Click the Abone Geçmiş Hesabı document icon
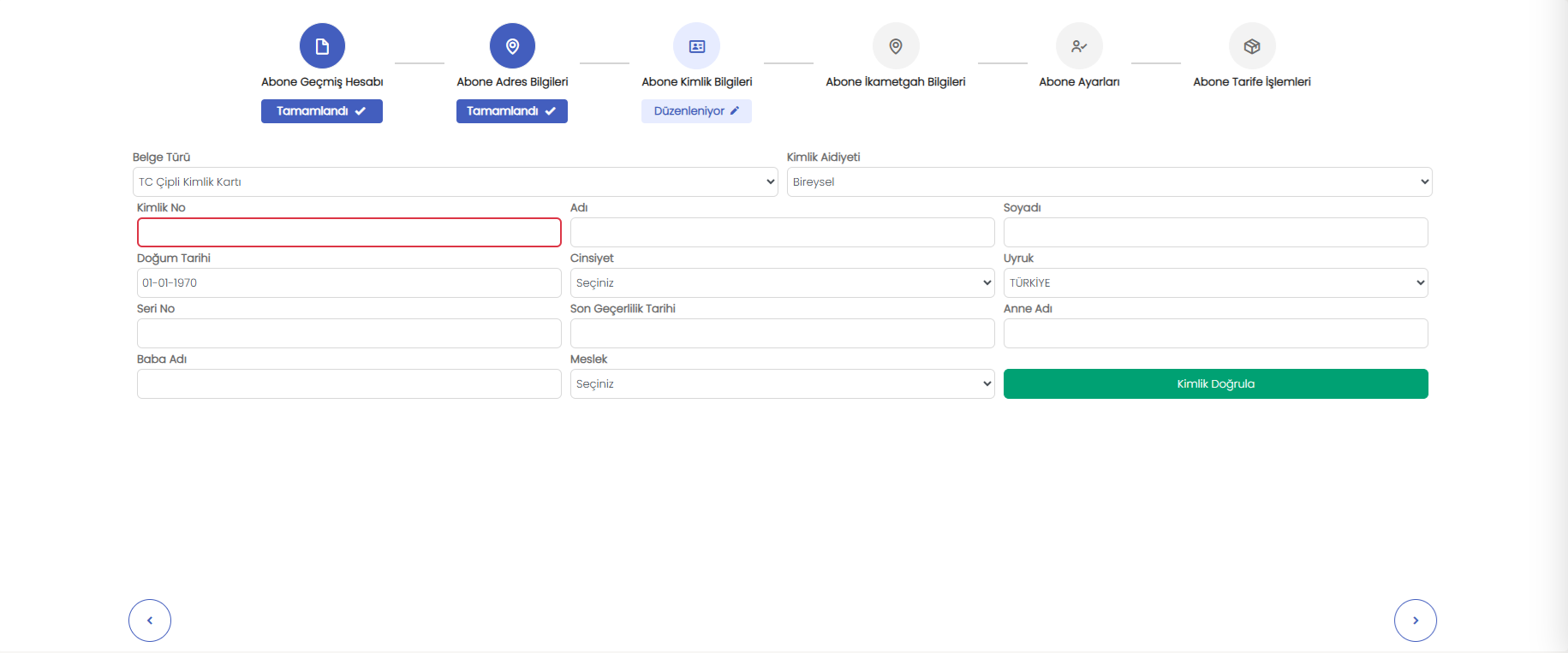This screenshot has width=1568, height=653. coord(322,46)
